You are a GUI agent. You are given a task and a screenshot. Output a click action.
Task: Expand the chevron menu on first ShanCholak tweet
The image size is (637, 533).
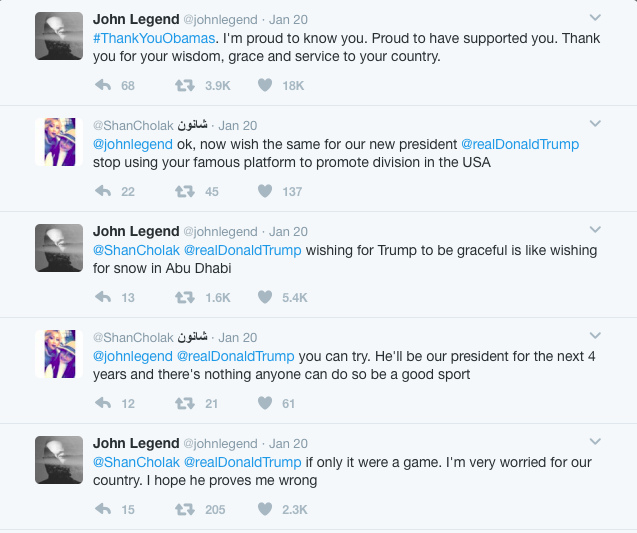click(x=595, y=124)
